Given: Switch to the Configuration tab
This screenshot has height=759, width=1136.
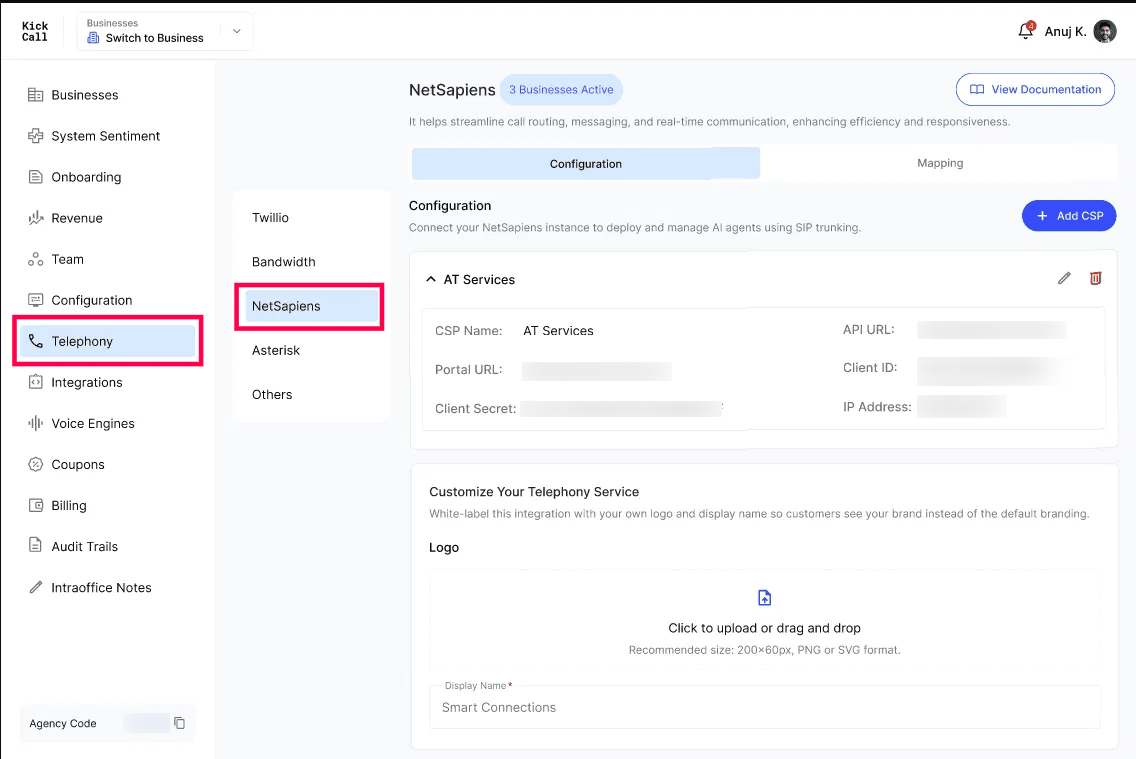Looking at the screenshot, I should (585, 164).
